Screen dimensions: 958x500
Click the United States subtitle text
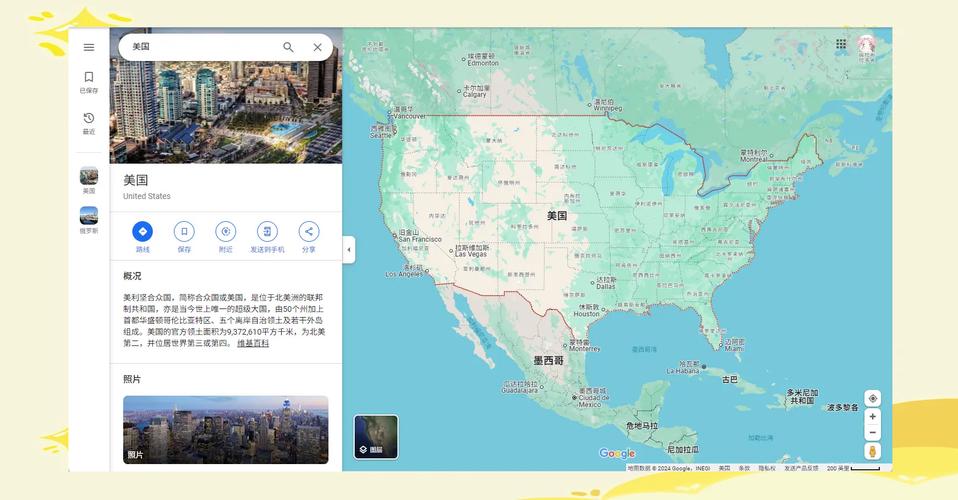[147, 196]
